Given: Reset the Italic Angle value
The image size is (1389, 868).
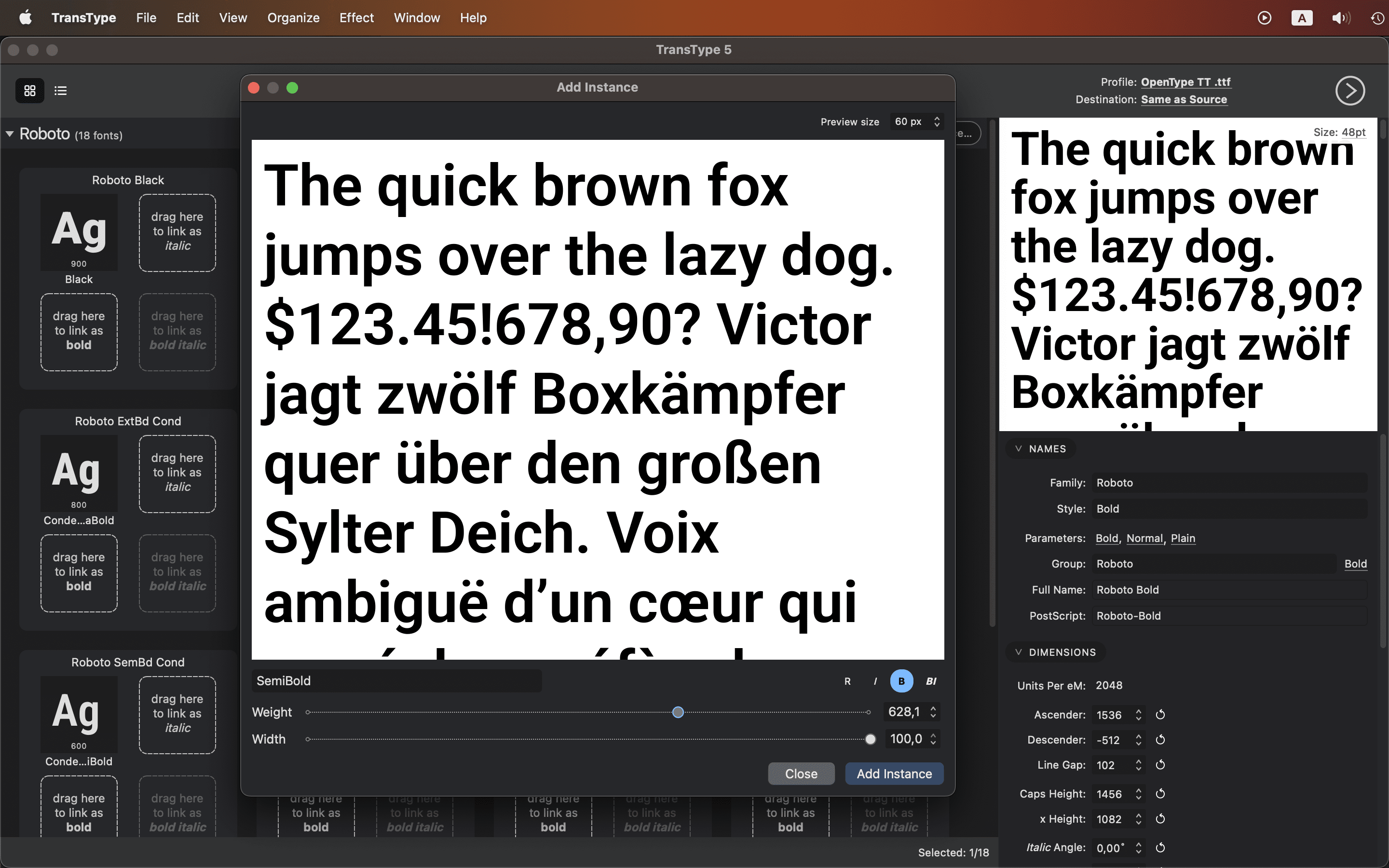Looking at the screenshot, I should click(1160, 847).
